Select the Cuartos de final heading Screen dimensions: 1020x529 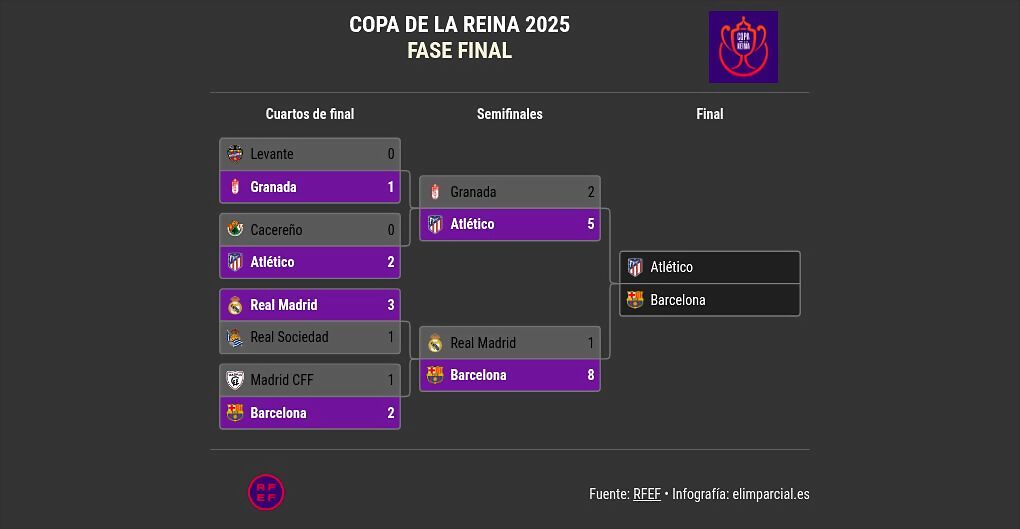click(x=310, y=114)
